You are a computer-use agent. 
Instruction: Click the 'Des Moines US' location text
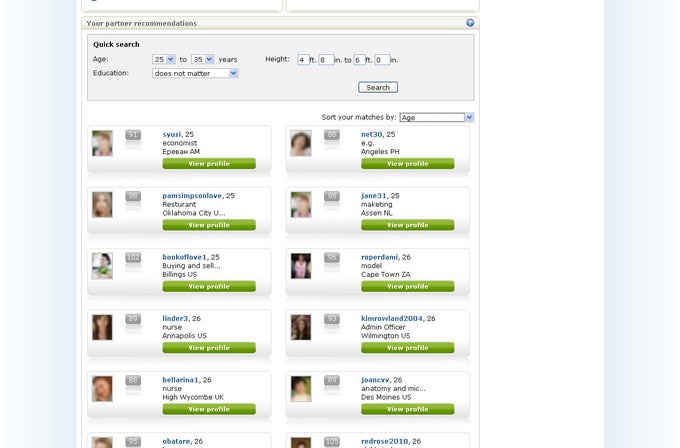coord(386,397)
